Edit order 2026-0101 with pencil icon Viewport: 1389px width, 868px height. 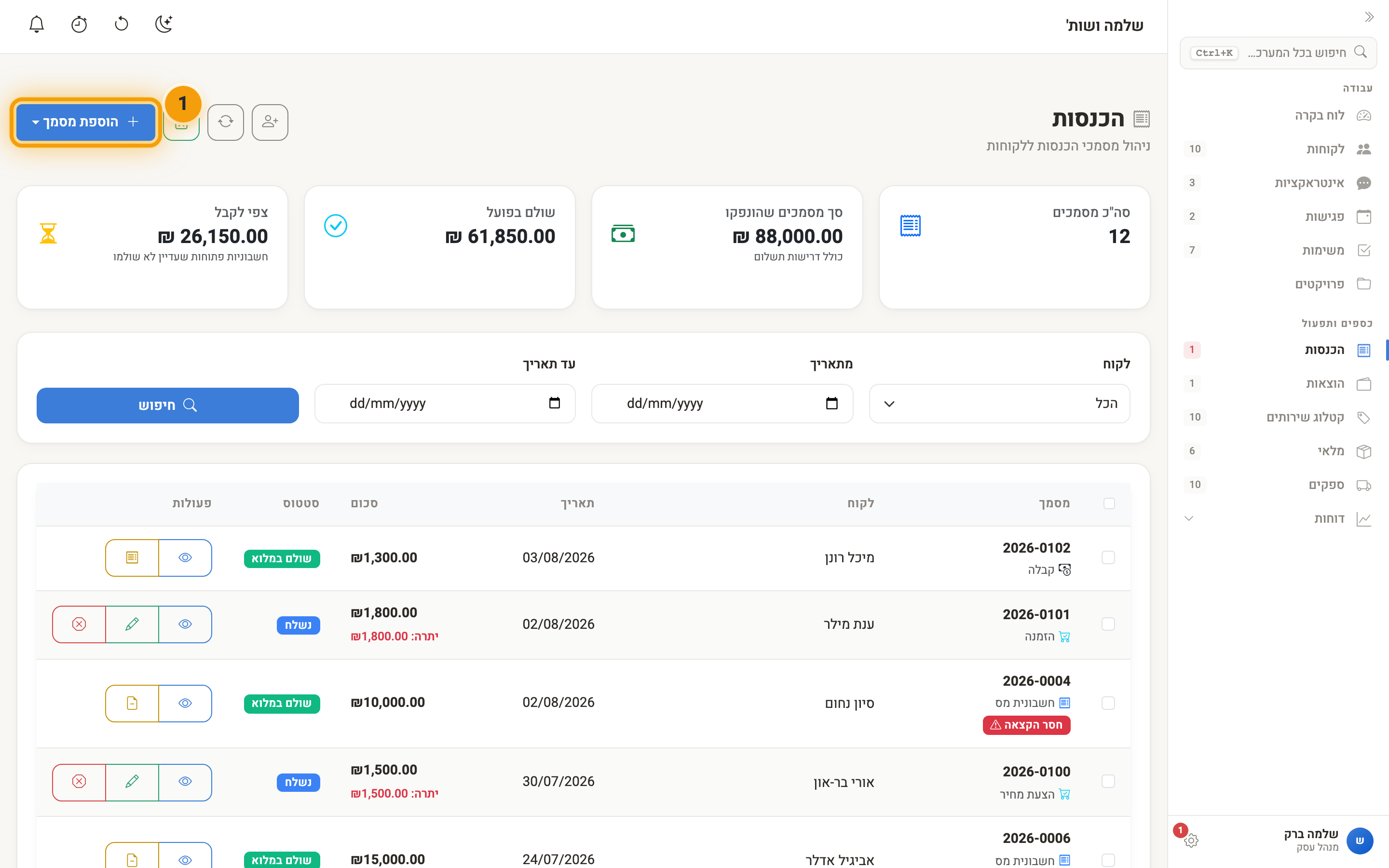pyautogui.click(x=132, y=624)
